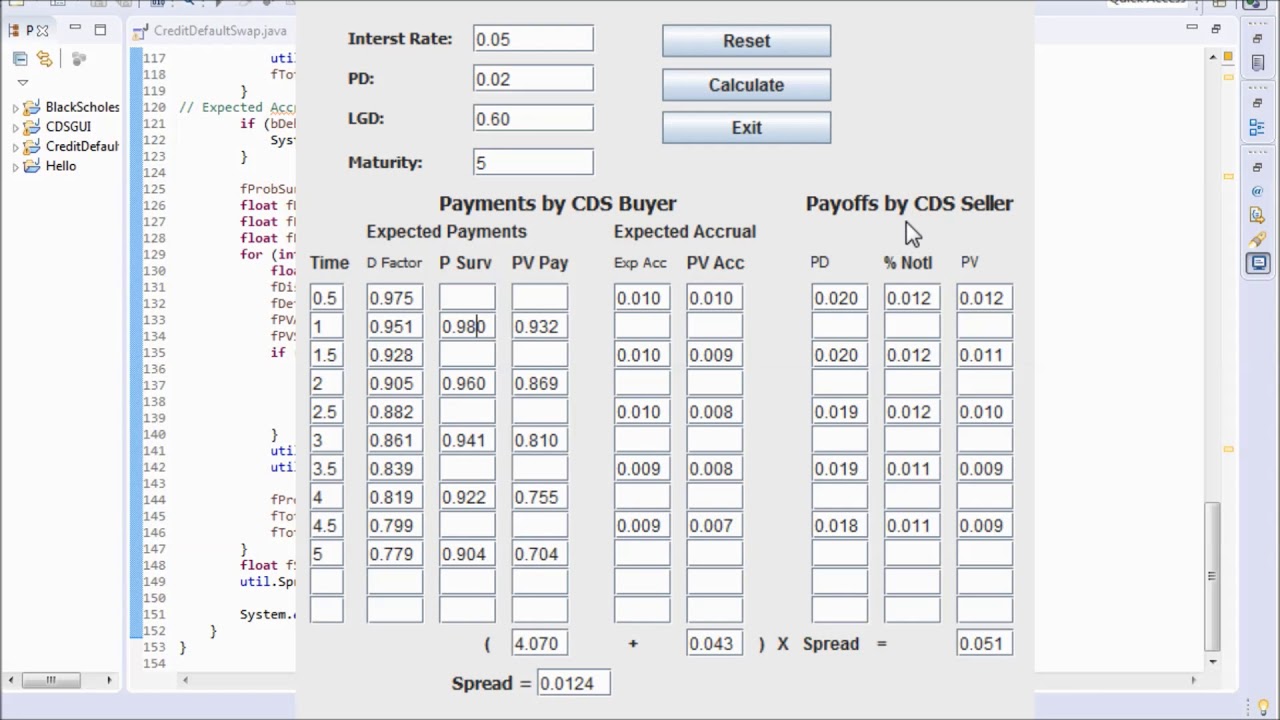
Task: Click the D Factor cell showing 0.779
Action: click(x=394, y=554)
